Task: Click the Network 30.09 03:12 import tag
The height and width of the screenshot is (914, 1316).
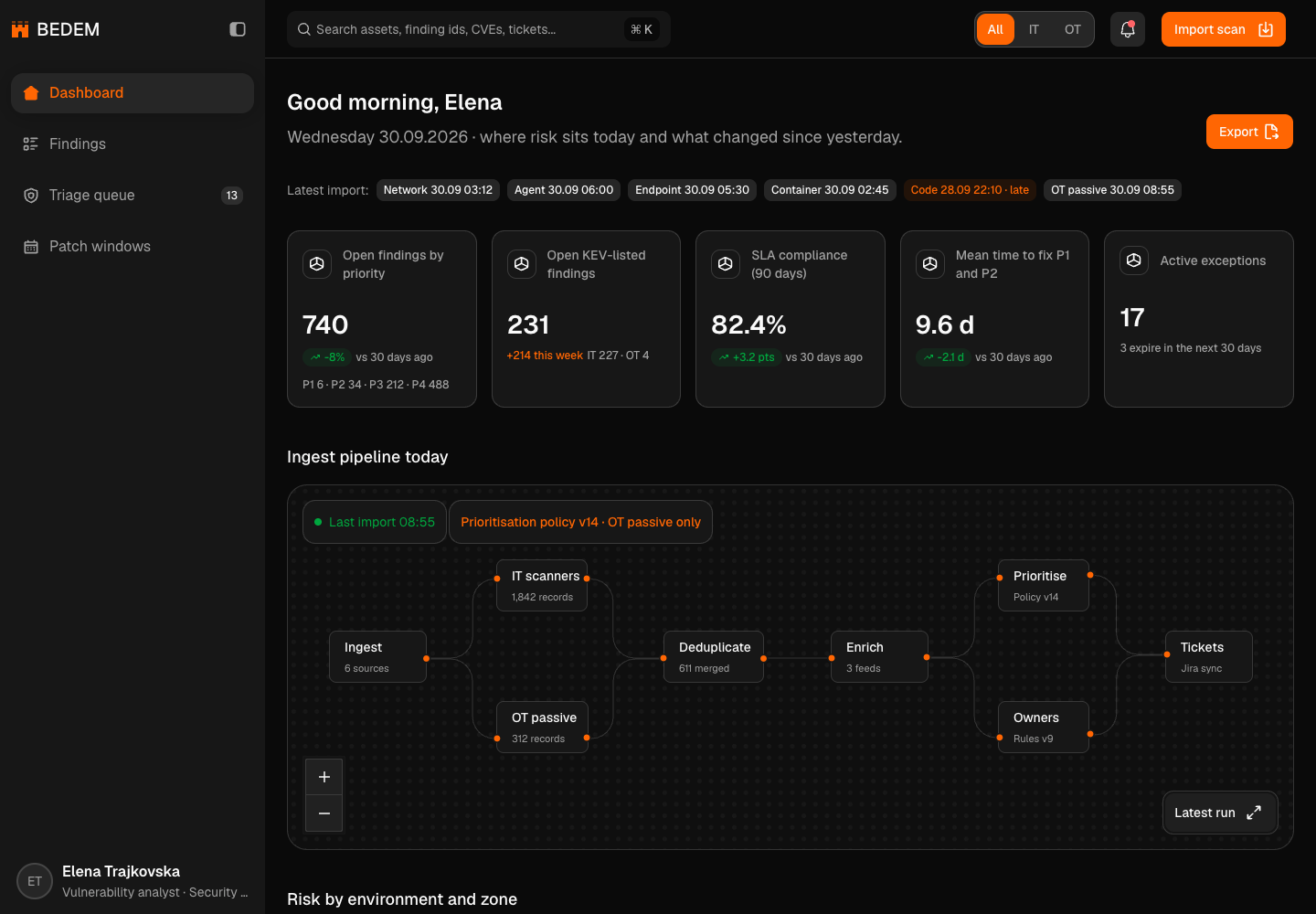Action: tap(438, 190)
